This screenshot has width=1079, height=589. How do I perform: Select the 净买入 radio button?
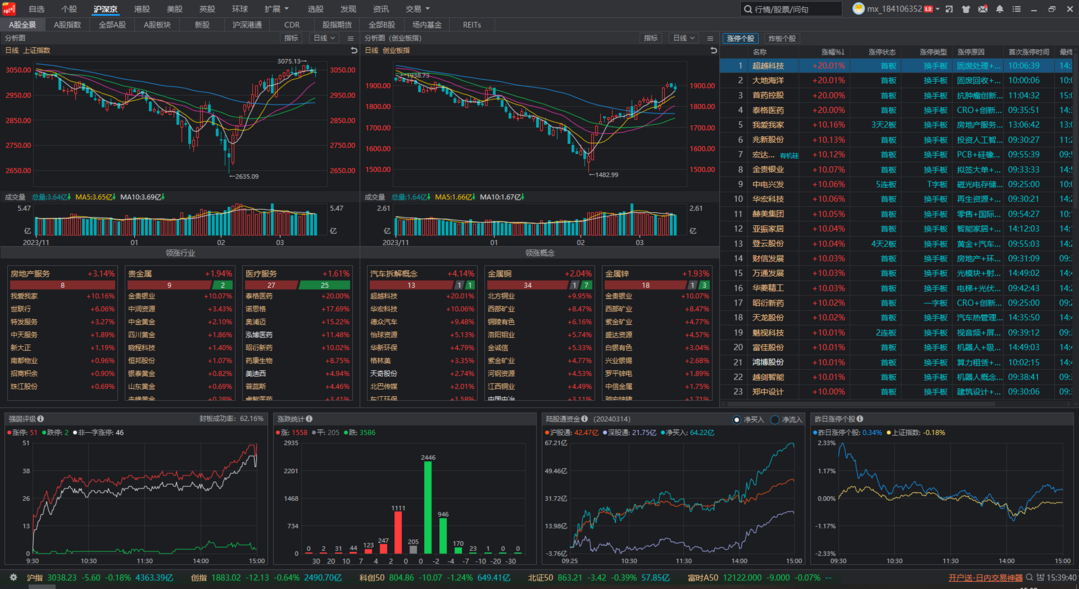tap(736, 419)
